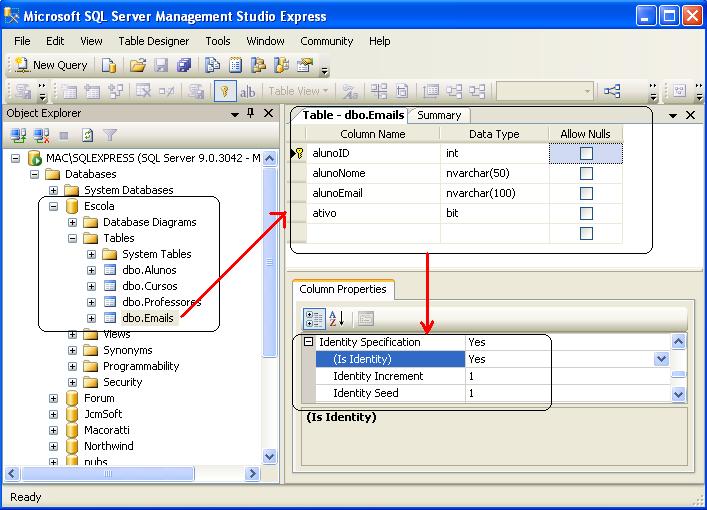Click the Stop square icon in Object Explorer

click(x=64, y=135)
